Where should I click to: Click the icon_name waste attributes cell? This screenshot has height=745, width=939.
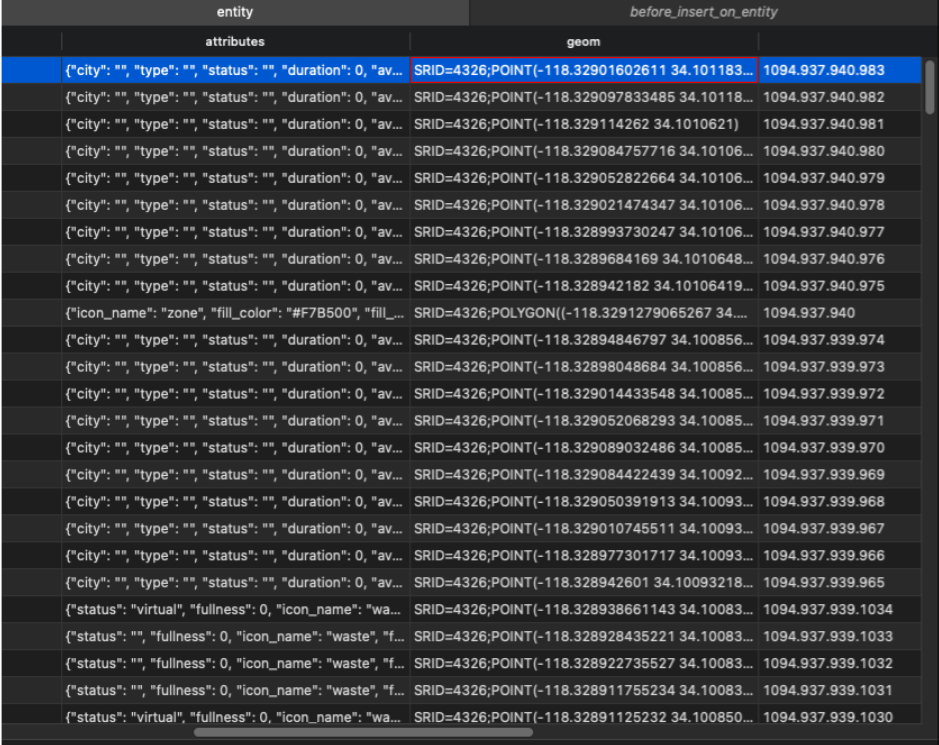pos(234,636)
